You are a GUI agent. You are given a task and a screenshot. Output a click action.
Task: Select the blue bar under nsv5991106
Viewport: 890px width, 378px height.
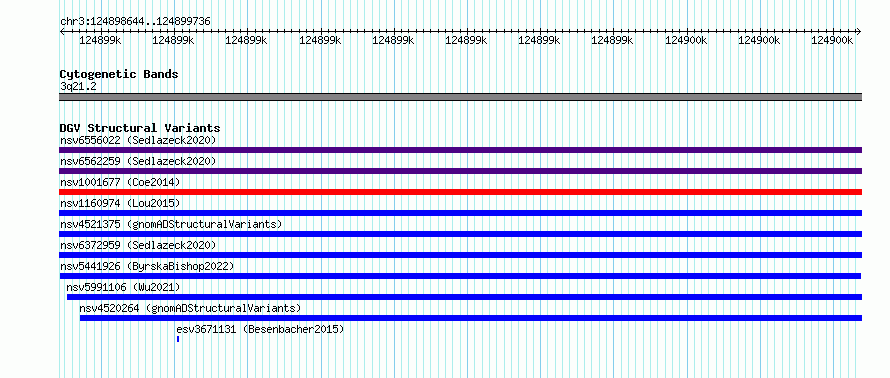tap(464, 297)
